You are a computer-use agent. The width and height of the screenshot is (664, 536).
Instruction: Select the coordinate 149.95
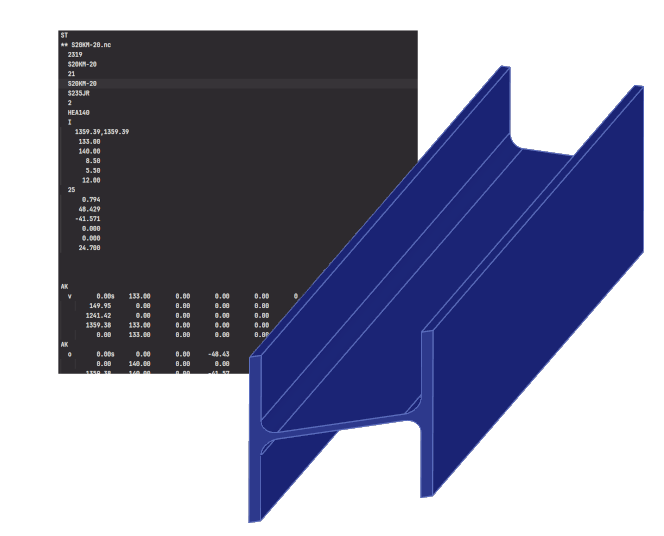click(x=100, y=306)
